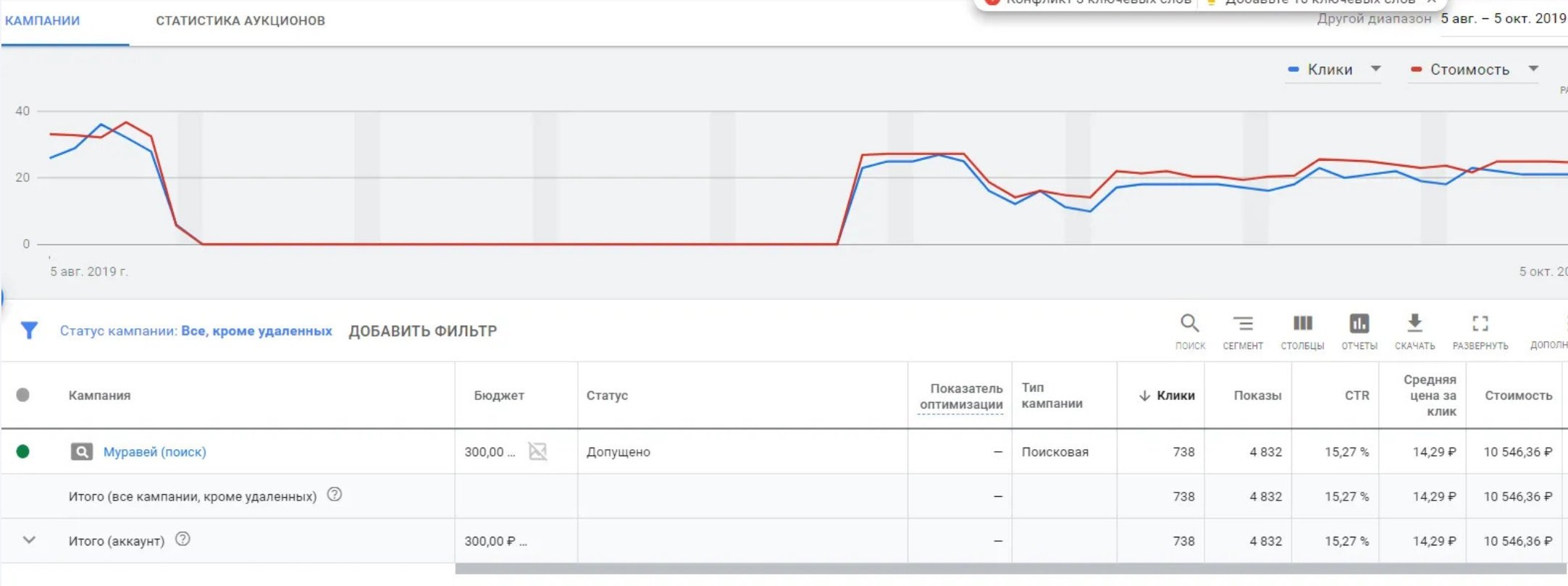Switch to the Кампании tab
Screen dimensions: 1568x586
coord(43,21)
